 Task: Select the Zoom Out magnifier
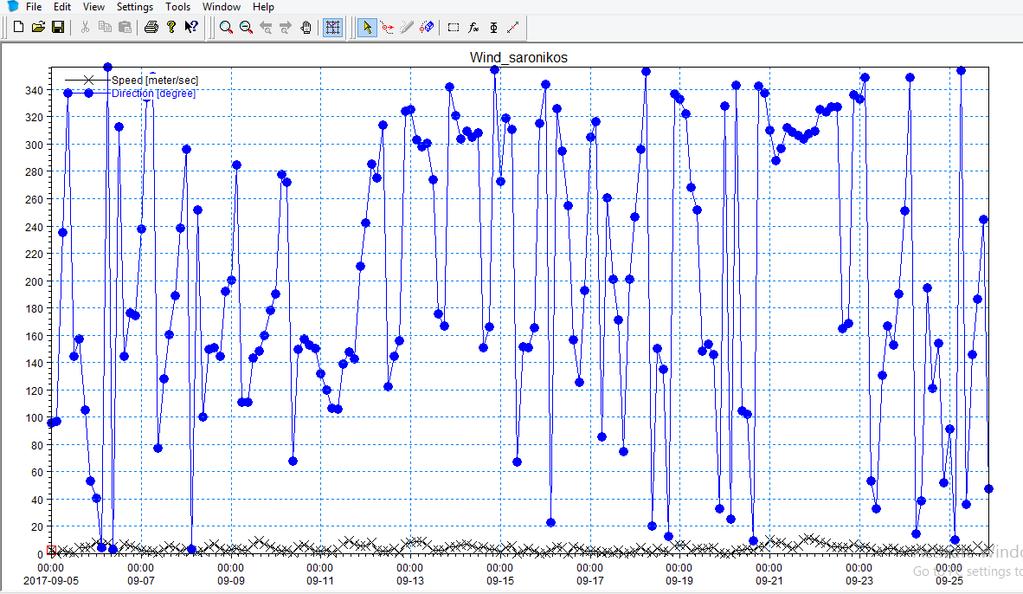[x=246, y=27]
